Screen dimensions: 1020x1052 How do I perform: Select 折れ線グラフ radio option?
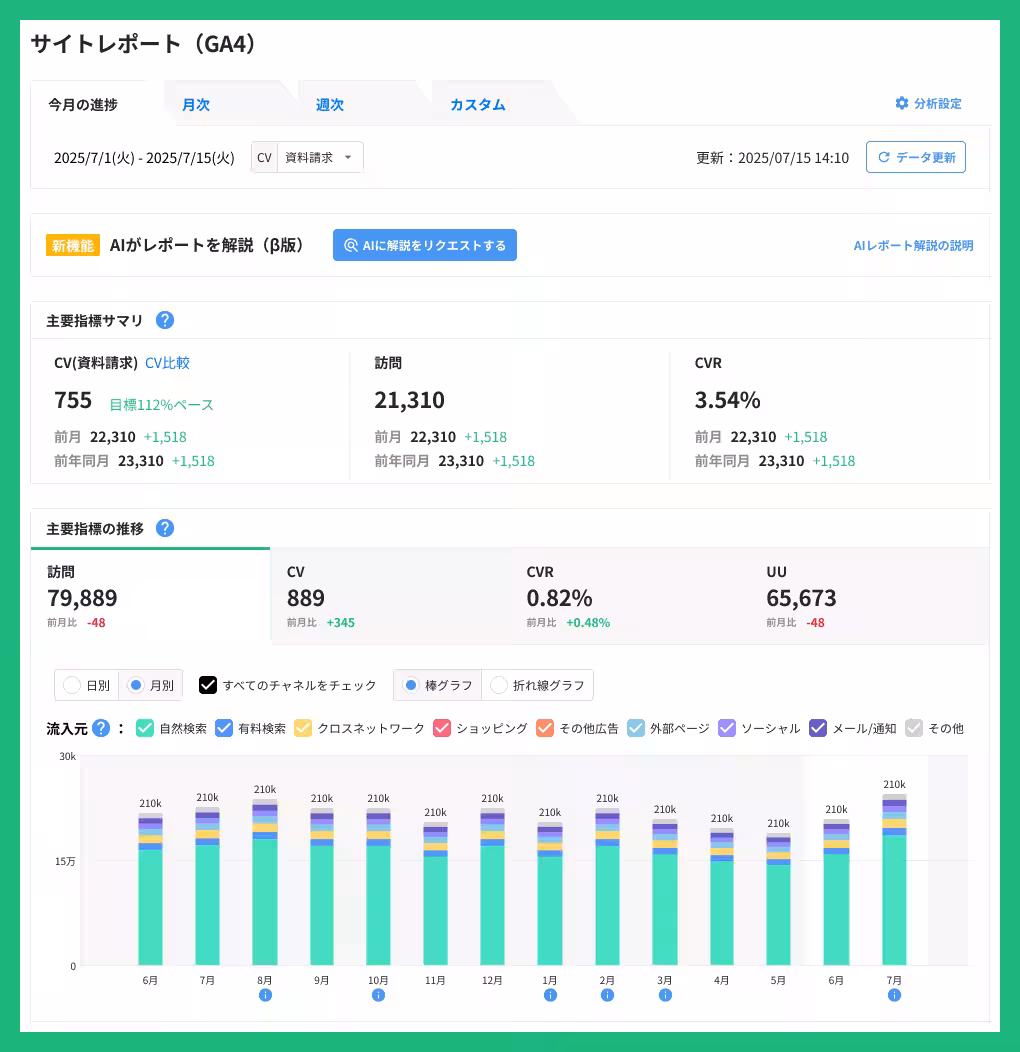499,685
